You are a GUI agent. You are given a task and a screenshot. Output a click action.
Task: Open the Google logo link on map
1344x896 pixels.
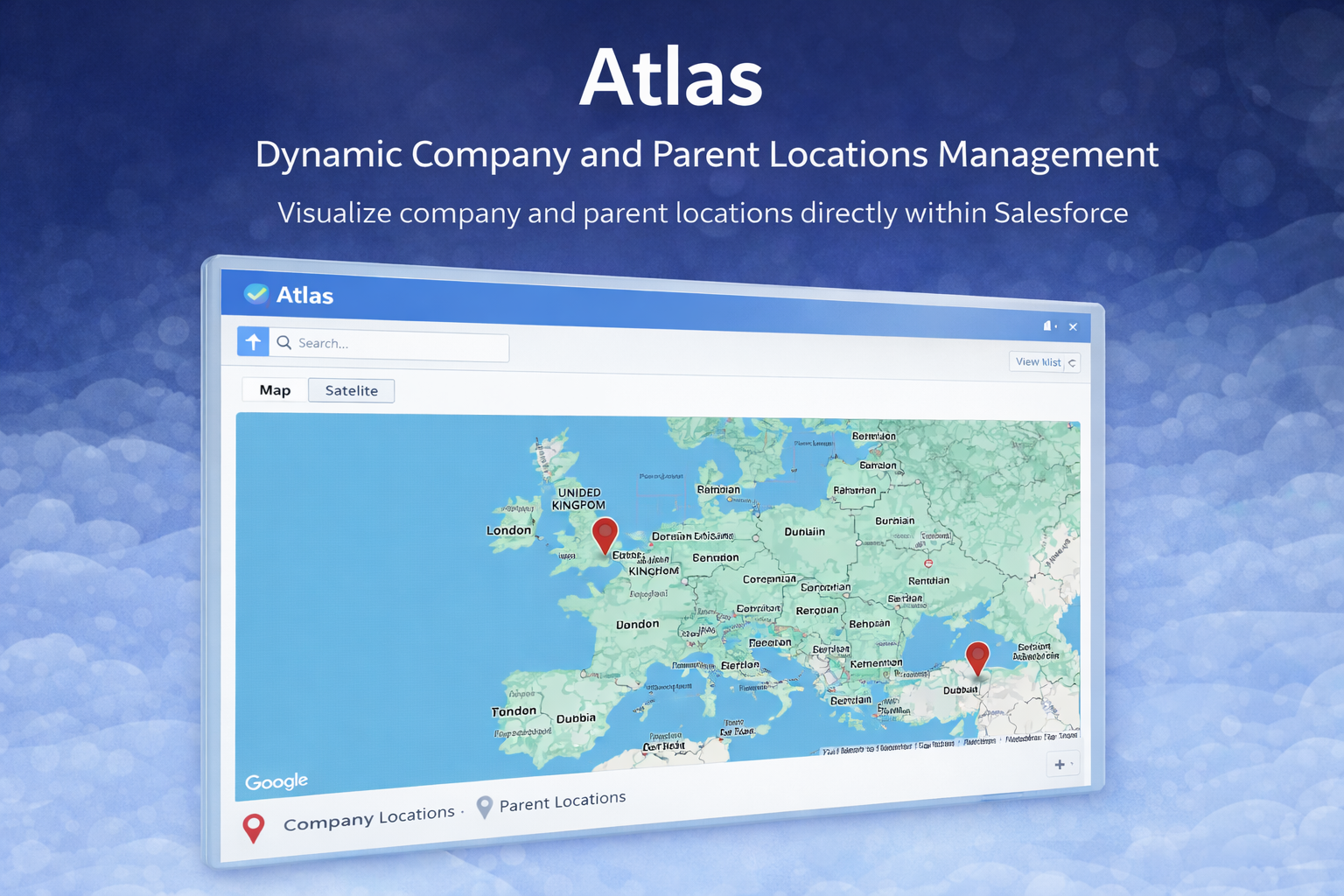tap(276, 781)
